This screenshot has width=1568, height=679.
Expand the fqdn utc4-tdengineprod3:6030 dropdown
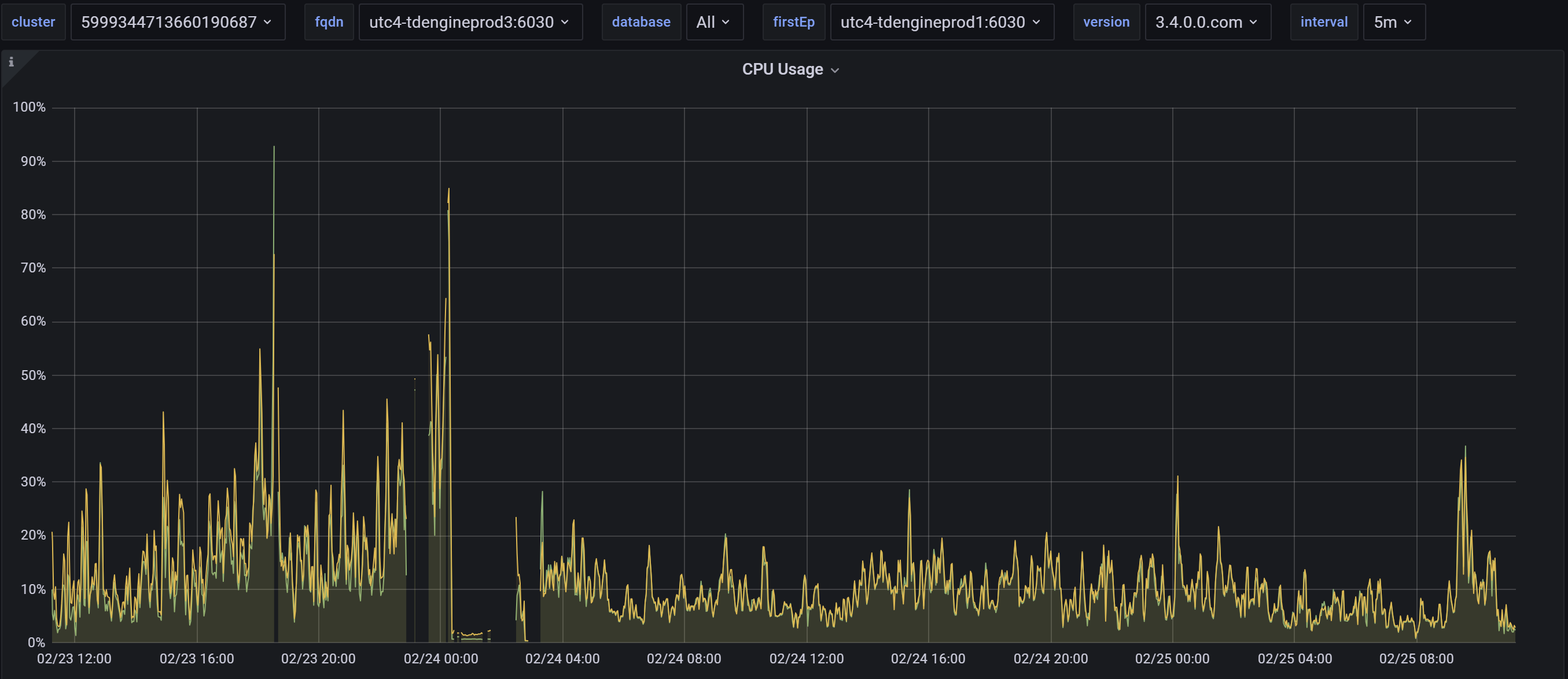point(470,23)
